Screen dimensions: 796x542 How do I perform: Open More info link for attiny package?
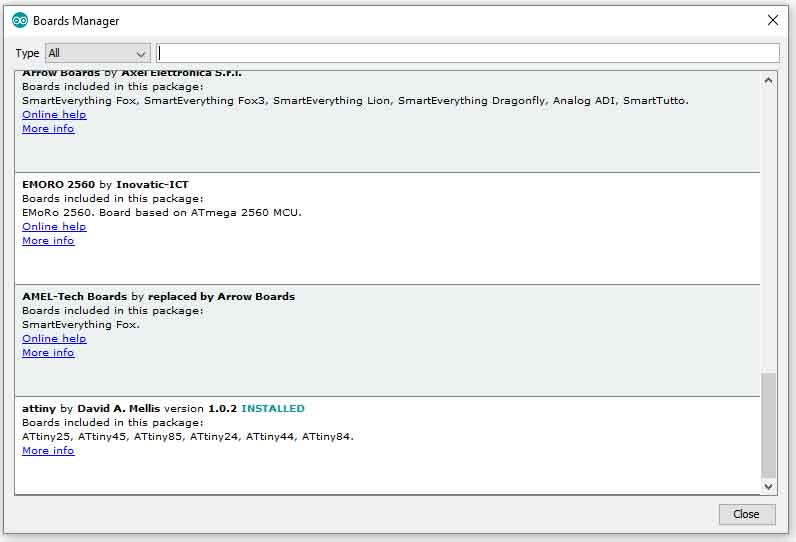tap(48, 451)
